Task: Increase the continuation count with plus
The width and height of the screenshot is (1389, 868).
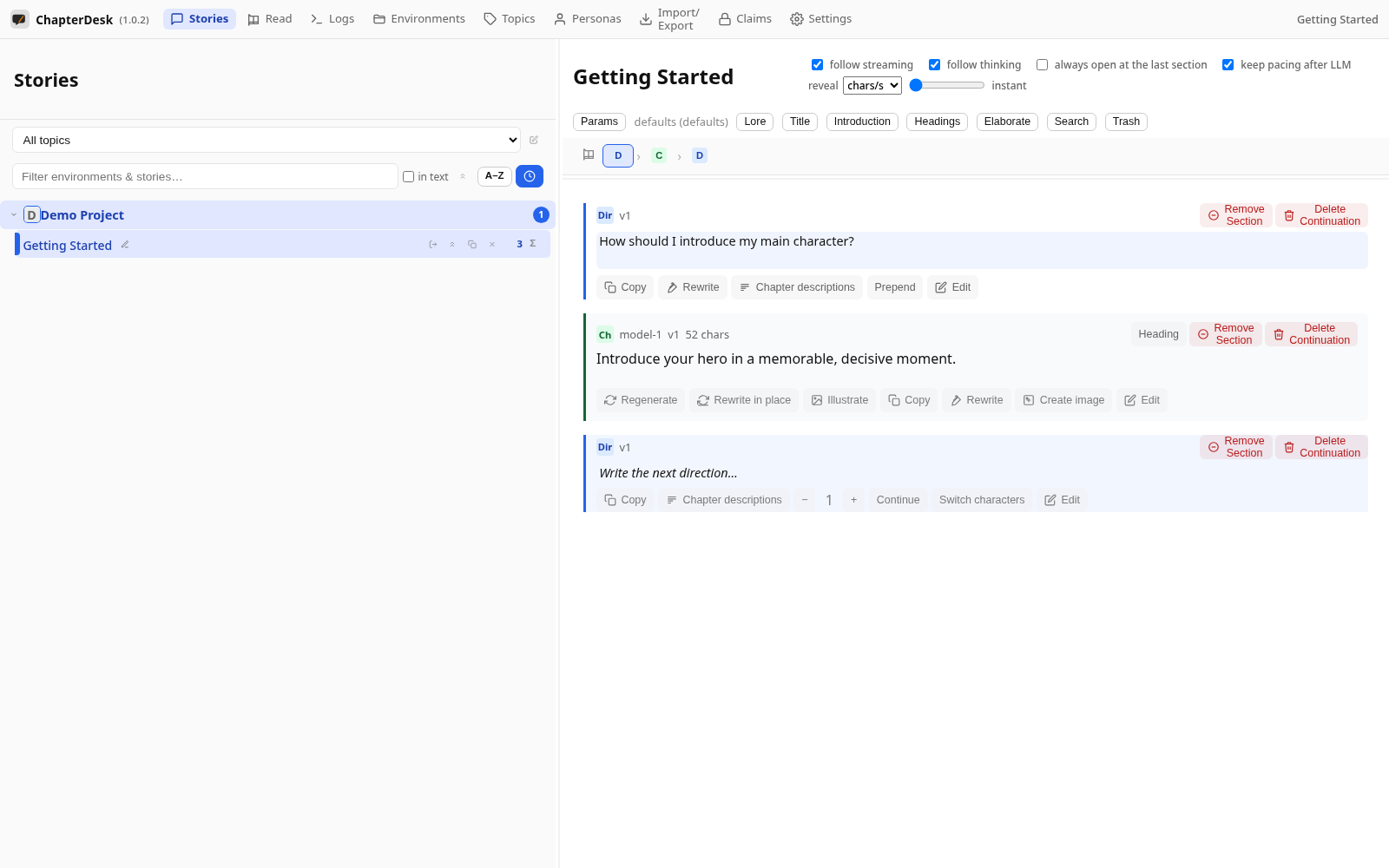Action: pyautogui.click(x=853, y=500)
